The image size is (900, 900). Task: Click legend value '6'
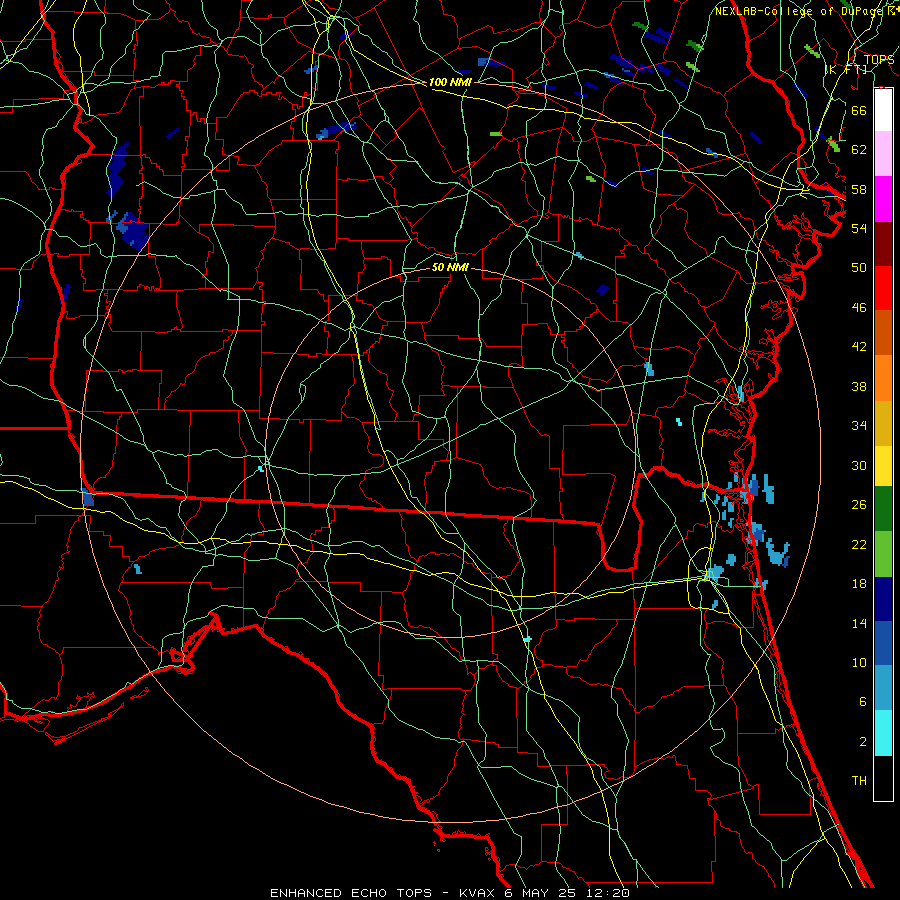[x=863, y=702]
